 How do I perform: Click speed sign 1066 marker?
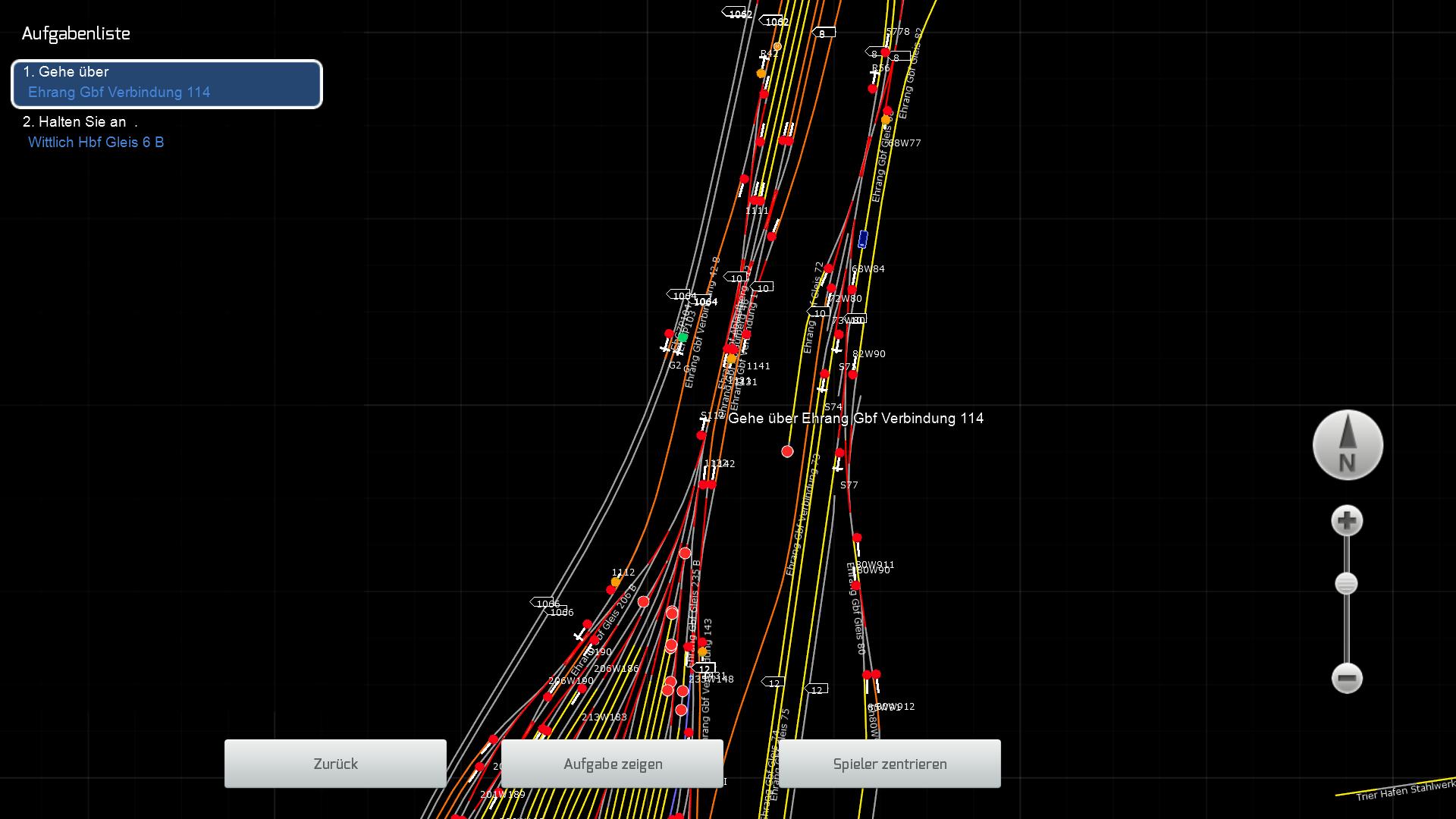click(545, 603)
